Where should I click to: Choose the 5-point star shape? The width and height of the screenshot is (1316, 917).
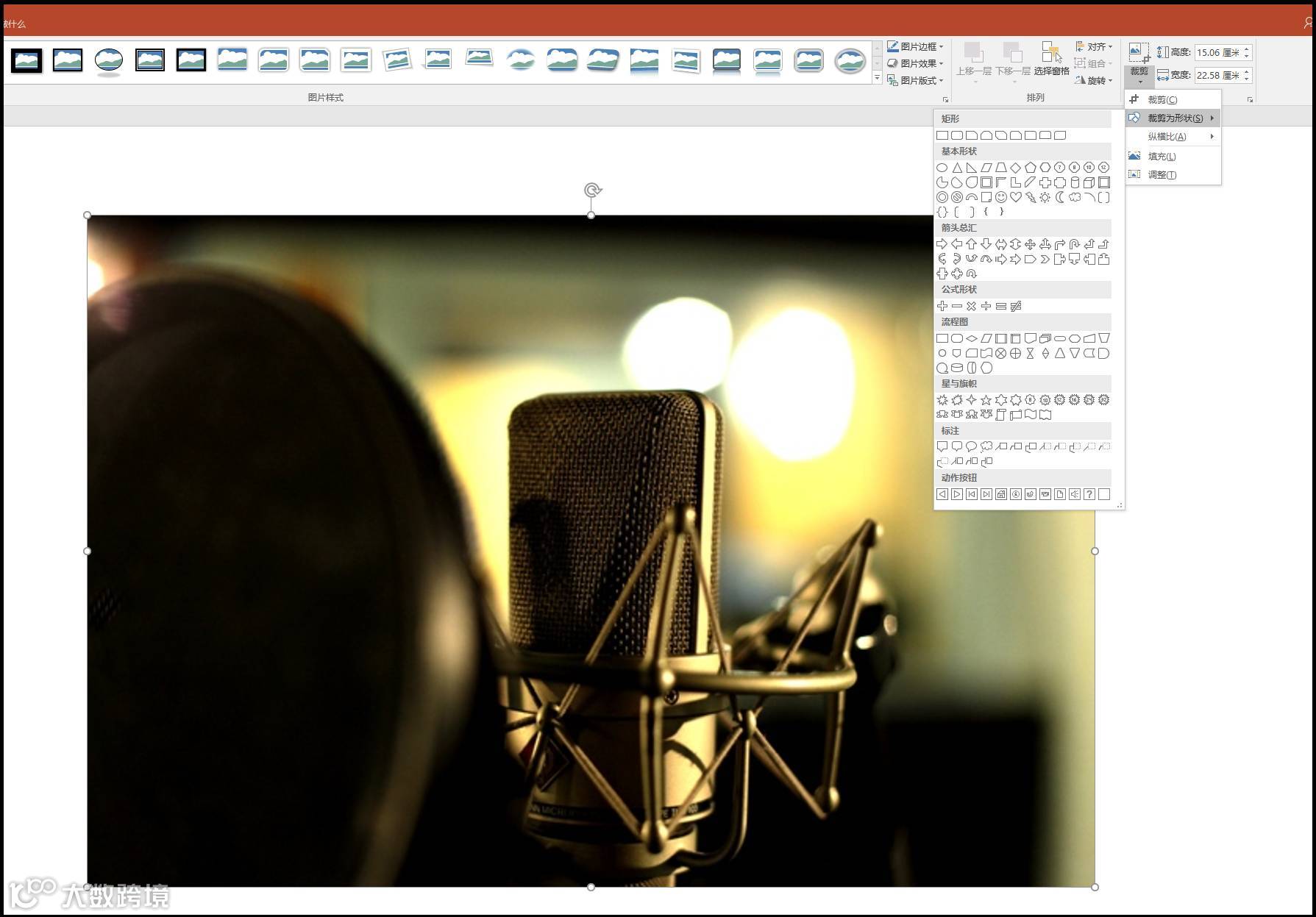pyautogui.click(x=986, y=400)
